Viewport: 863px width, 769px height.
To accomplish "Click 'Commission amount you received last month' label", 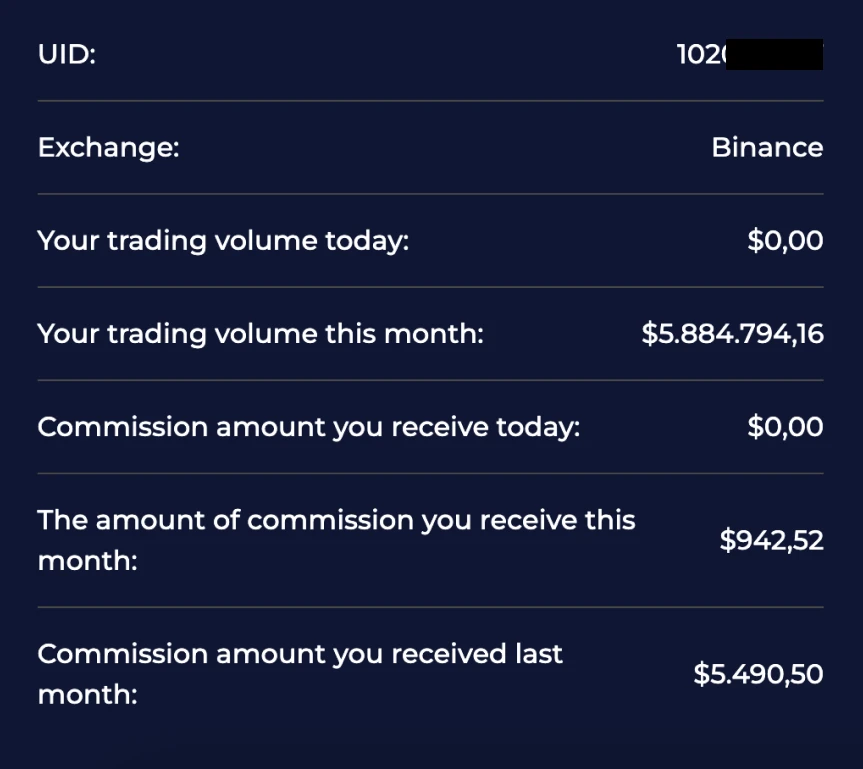I will 300,654.
